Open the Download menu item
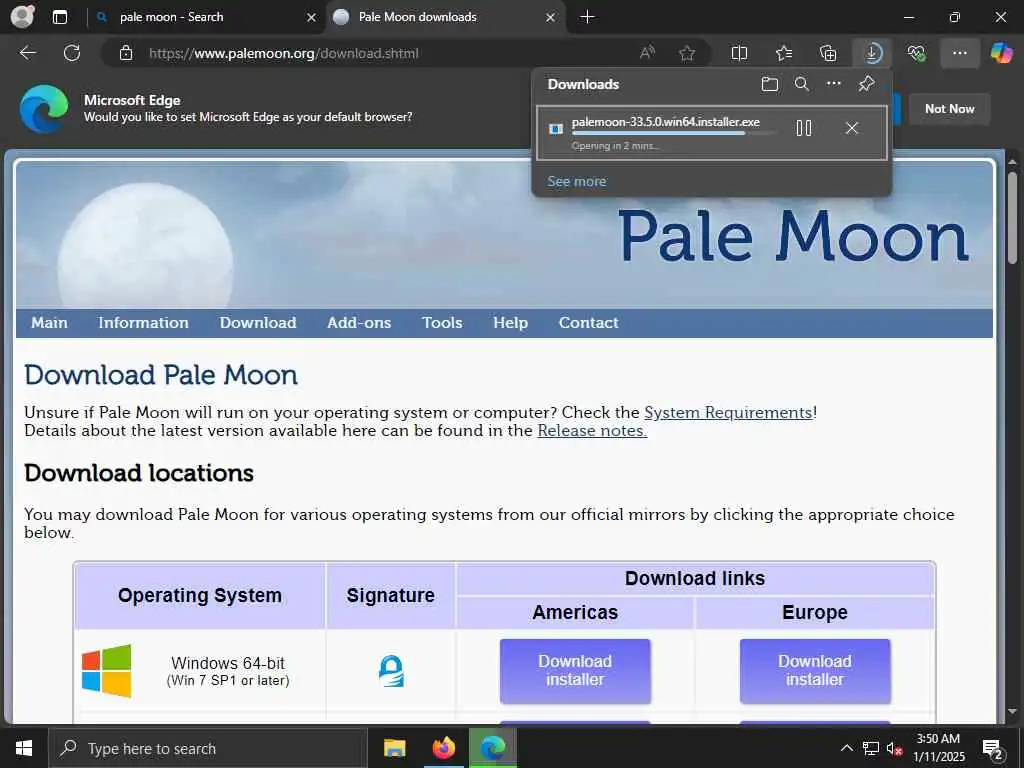This screenshot has height=768, width=1024. tap(258, 323)
